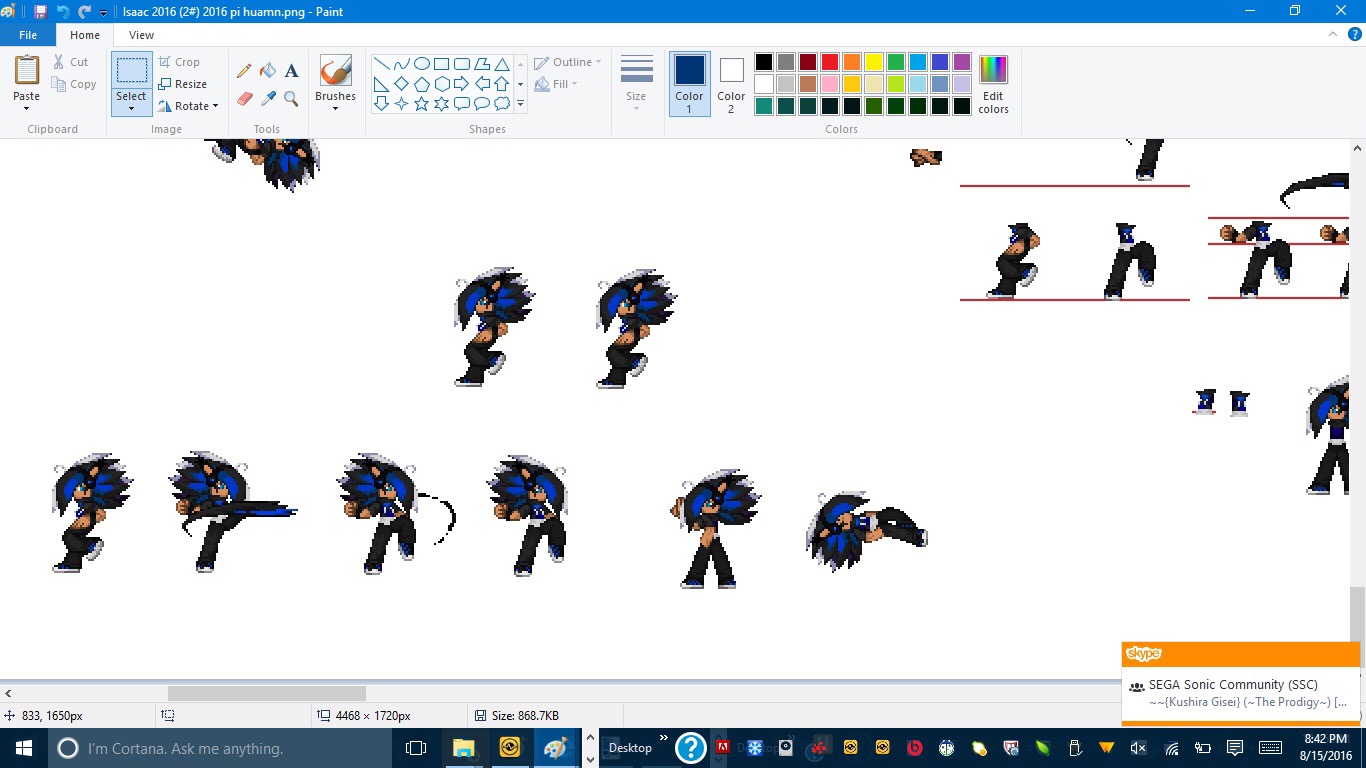Pick the black color swatch
Image resolution: width=1366 pixels, height=768 pixels.
pyautogui.click(x=764, y=62)
